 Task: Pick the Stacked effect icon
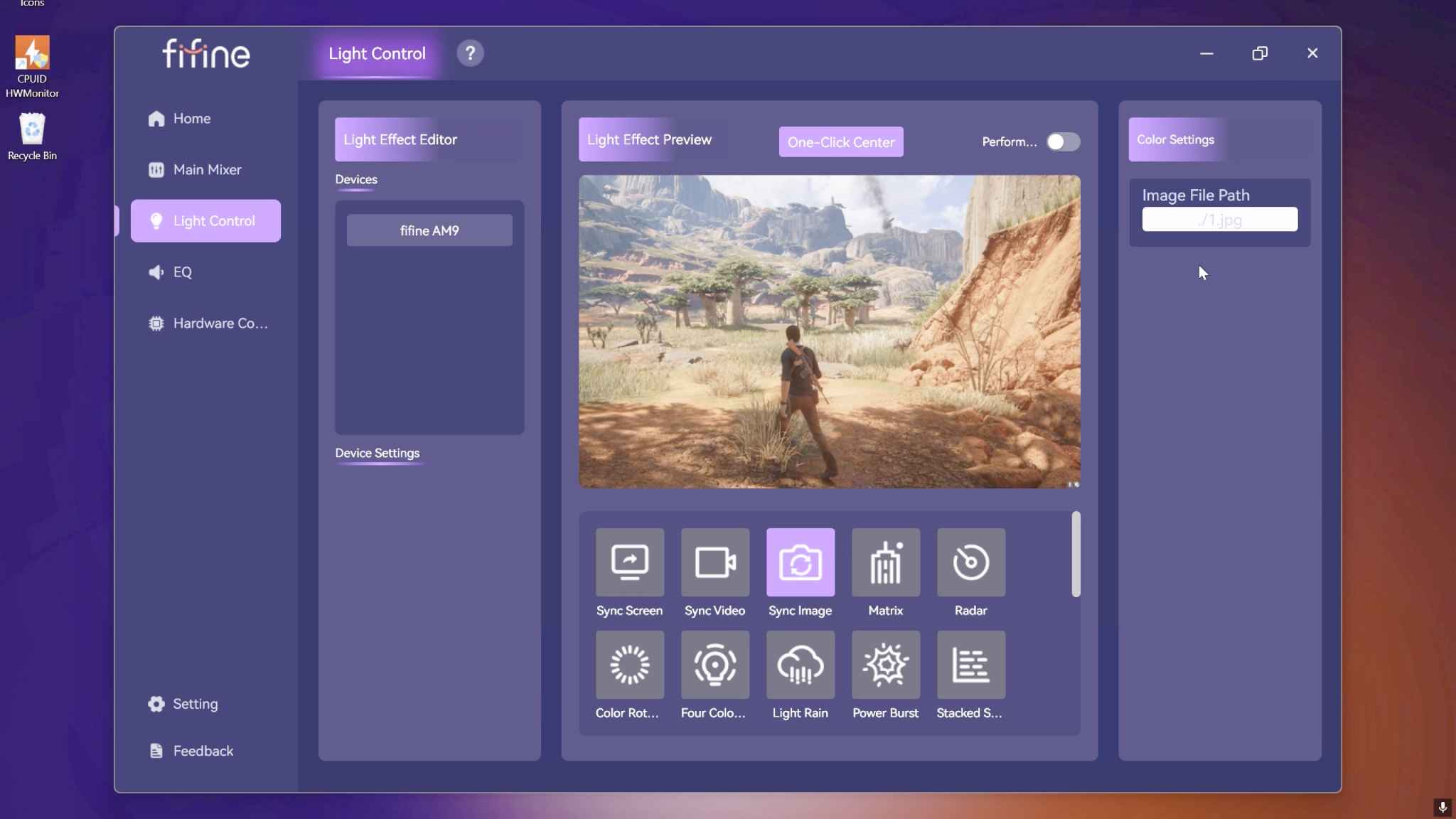coord(970,664)
